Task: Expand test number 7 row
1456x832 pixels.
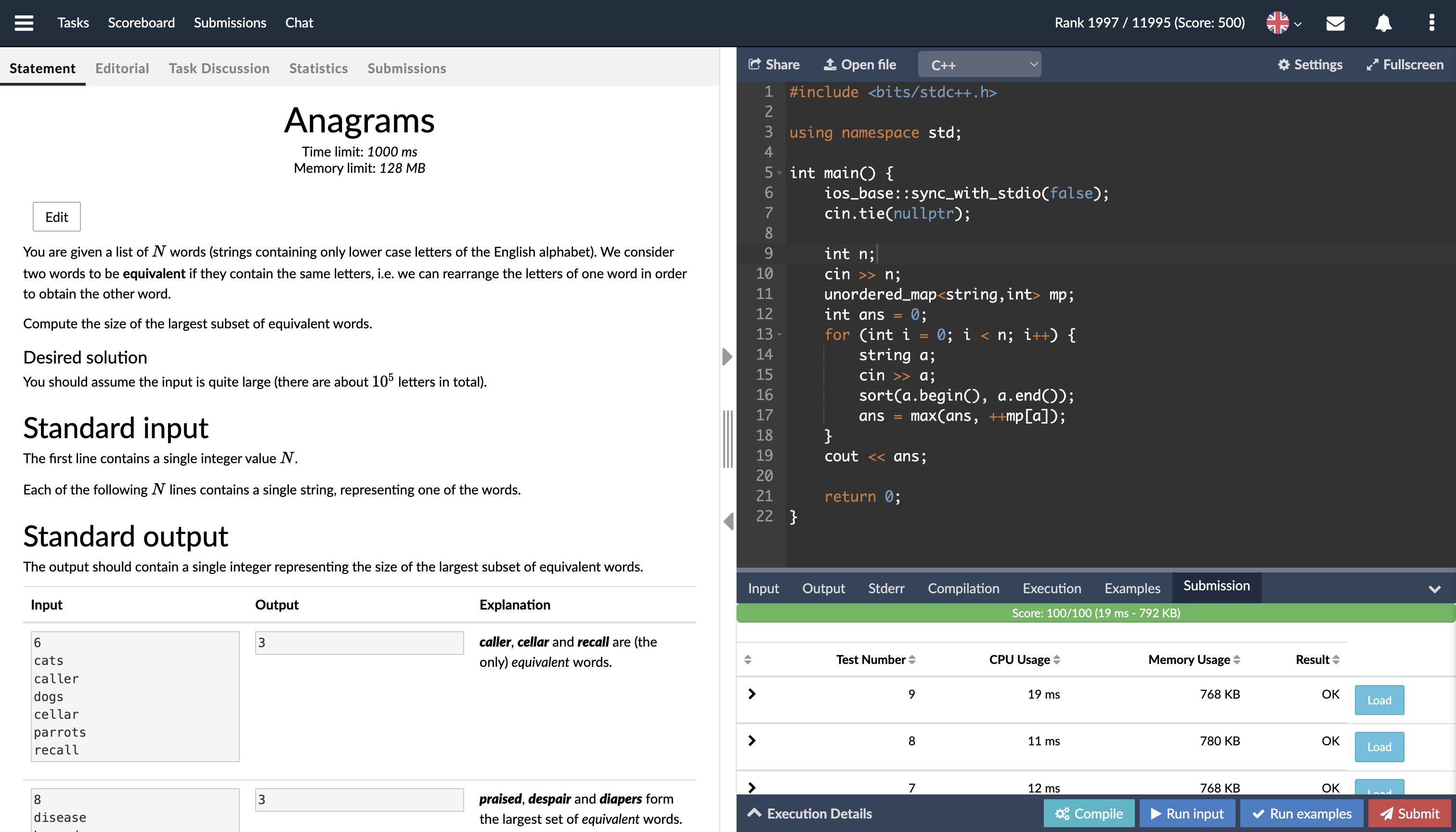Action: pos(752,787)
